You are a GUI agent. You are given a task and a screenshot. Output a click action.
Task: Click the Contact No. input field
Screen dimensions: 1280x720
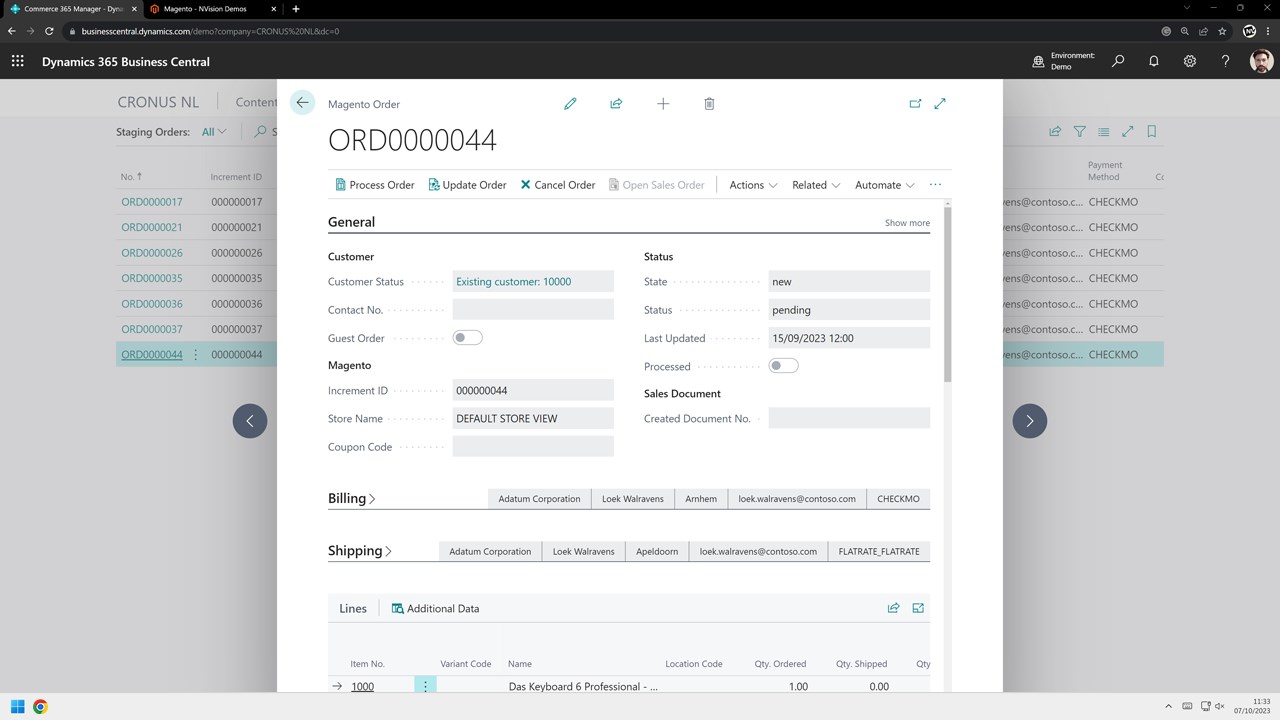tap(533, 310)
